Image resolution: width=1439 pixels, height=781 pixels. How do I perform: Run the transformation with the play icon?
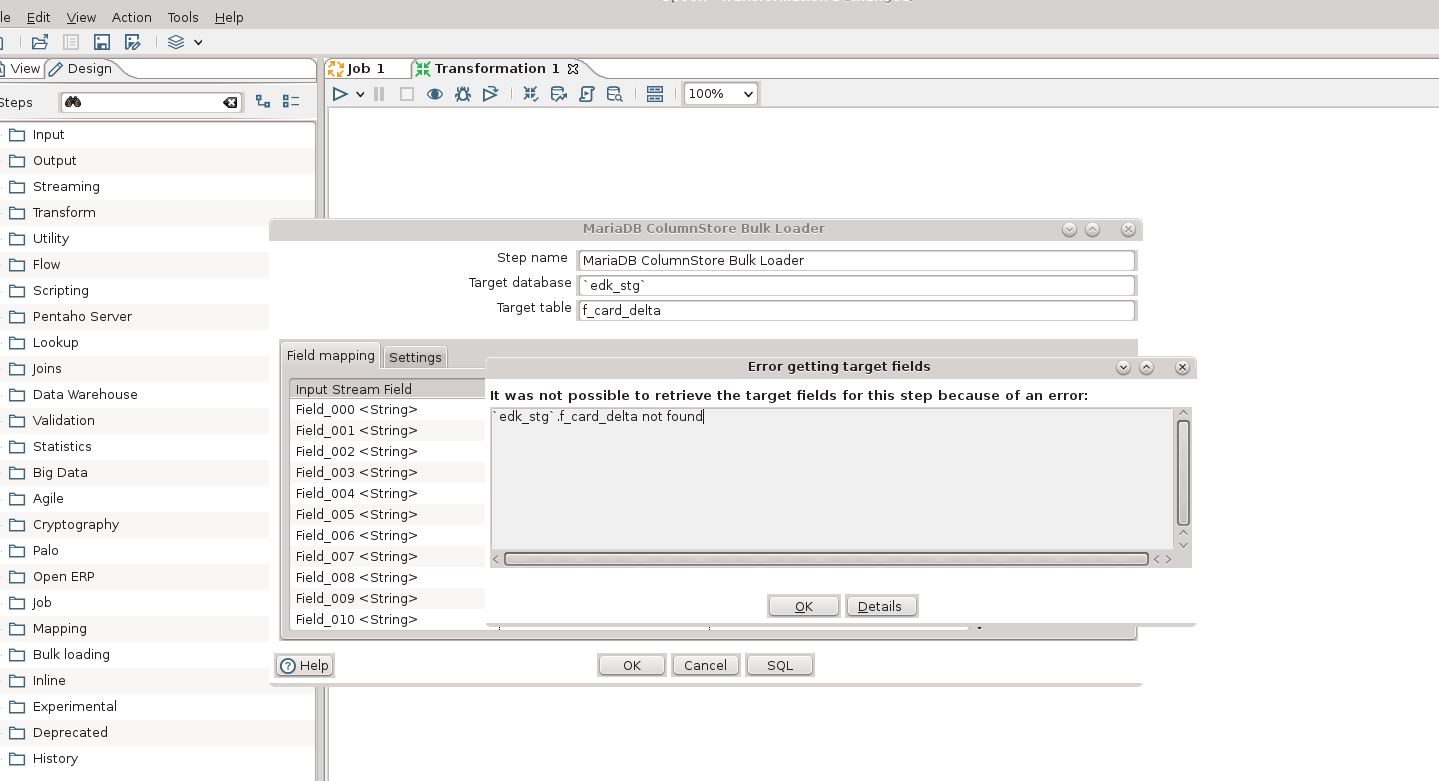click(340, 94)
